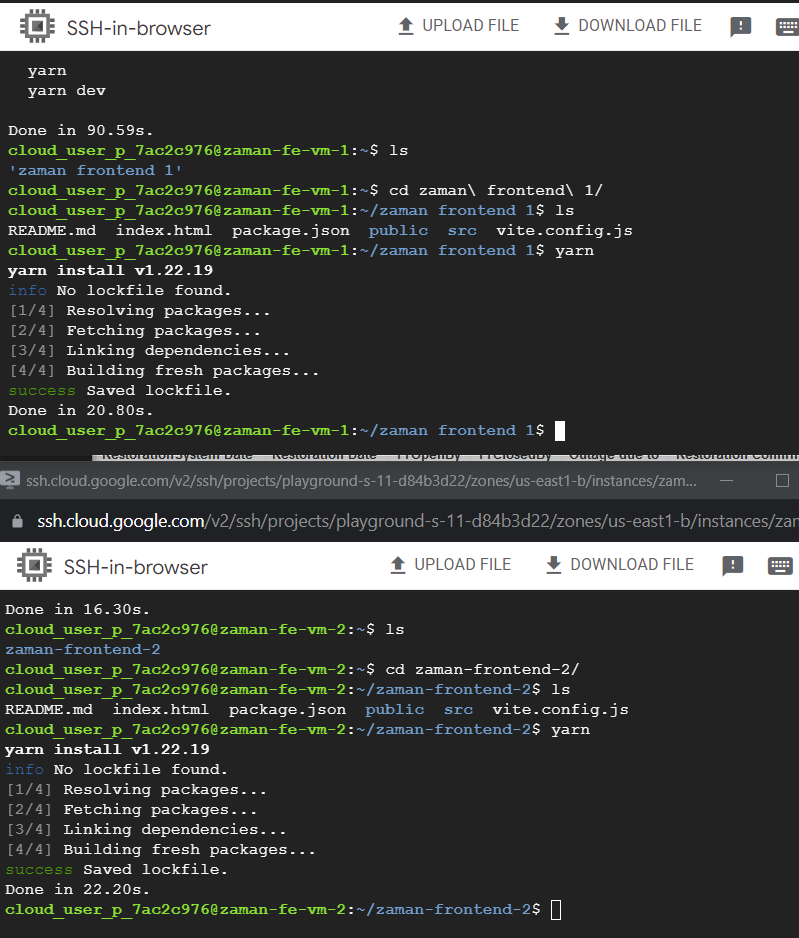Click Upload File in the zaman-fe-vm-2 window

(450, 565)
